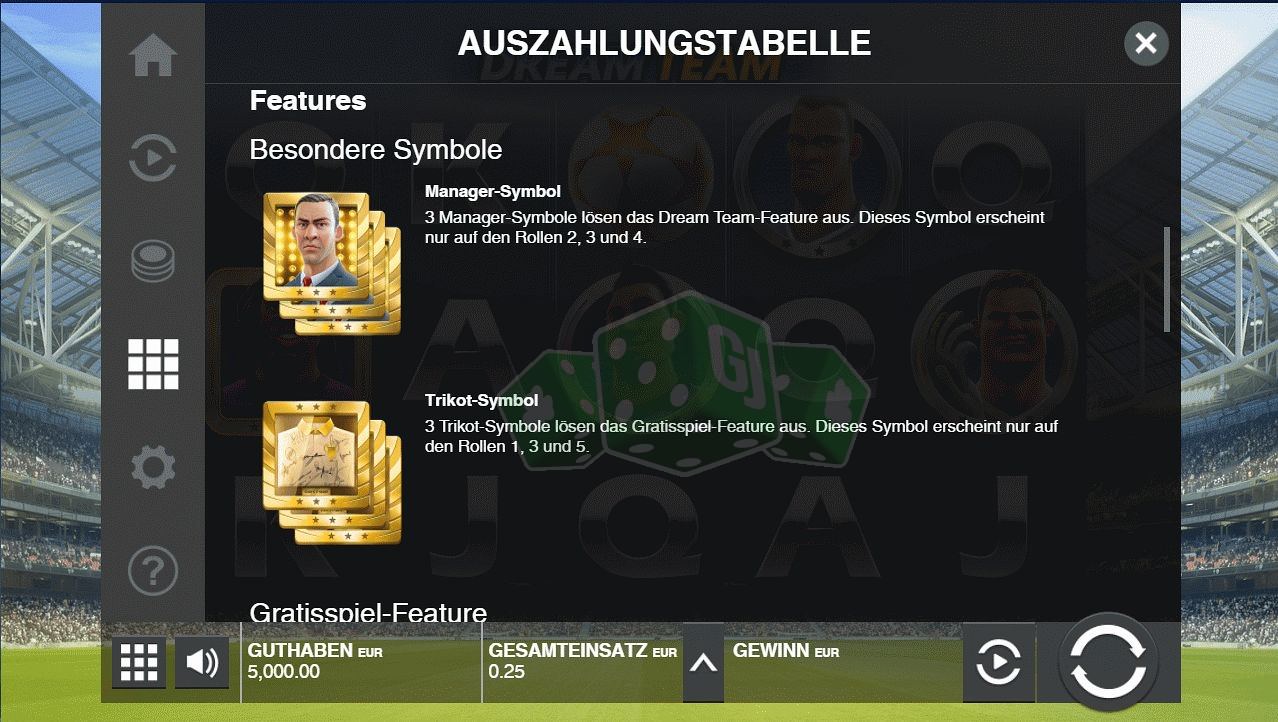1278x722 pixels.
Task: Close the Auszahlungstabelle panel
Action: [x=1146, y=43]
